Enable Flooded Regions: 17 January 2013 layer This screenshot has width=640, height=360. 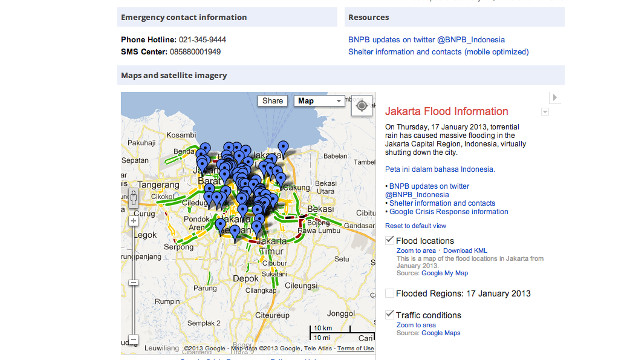point(390,293)
